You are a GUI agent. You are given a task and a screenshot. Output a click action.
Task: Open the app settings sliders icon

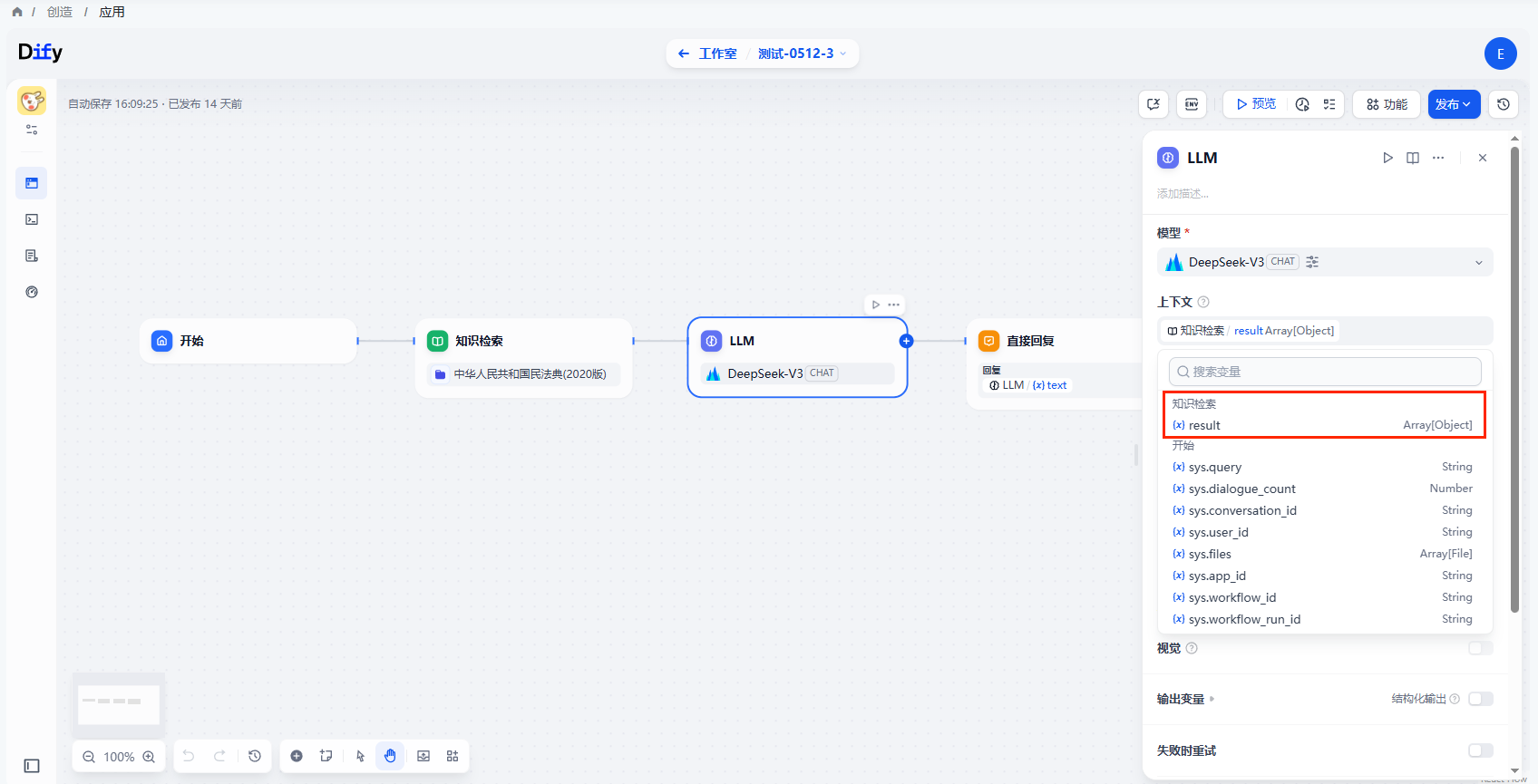click(32, 130)
